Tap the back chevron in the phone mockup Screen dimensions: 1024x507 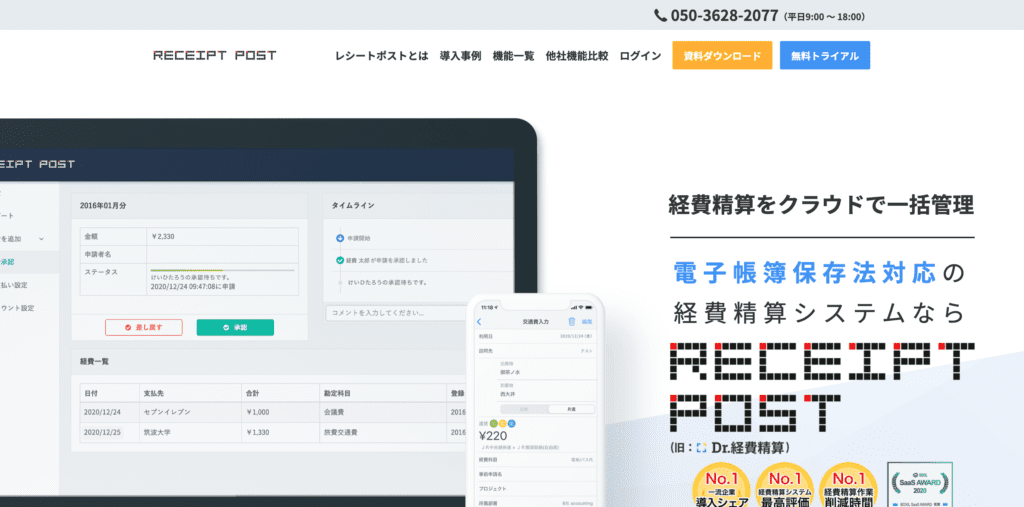pos(479,321)
